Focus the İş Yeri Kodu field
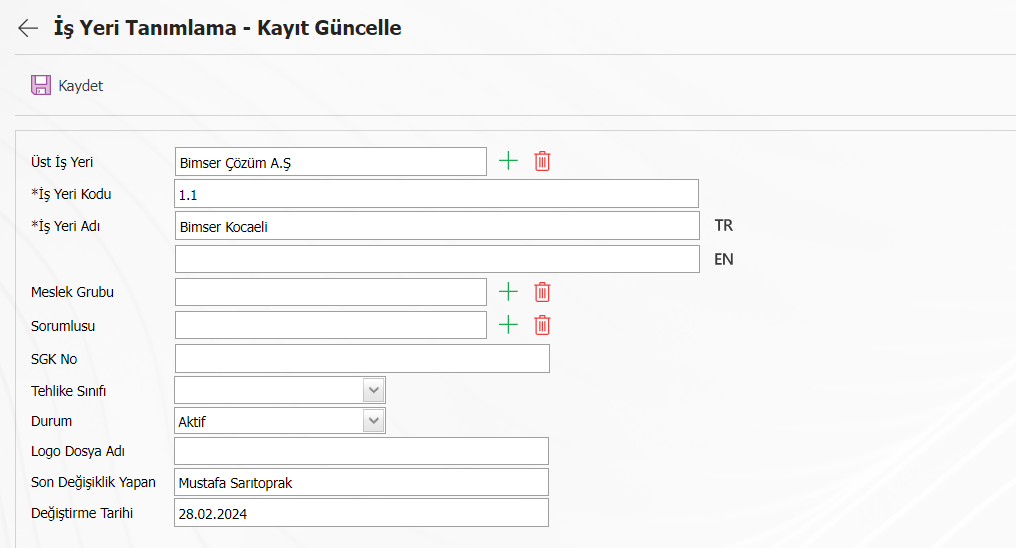1016x548 pixels. tap(436, 194)
